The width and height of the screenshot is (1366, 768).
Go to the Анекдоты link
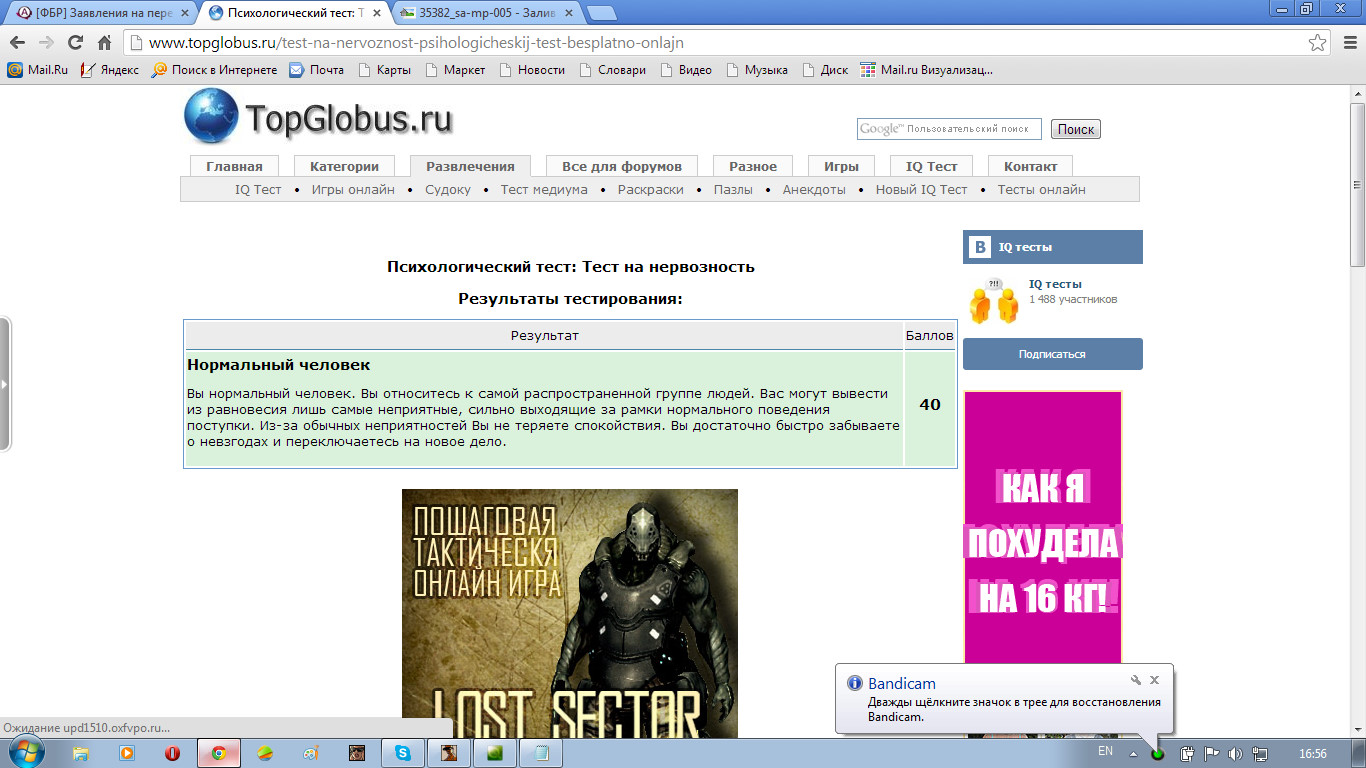[x=814, y=189]
